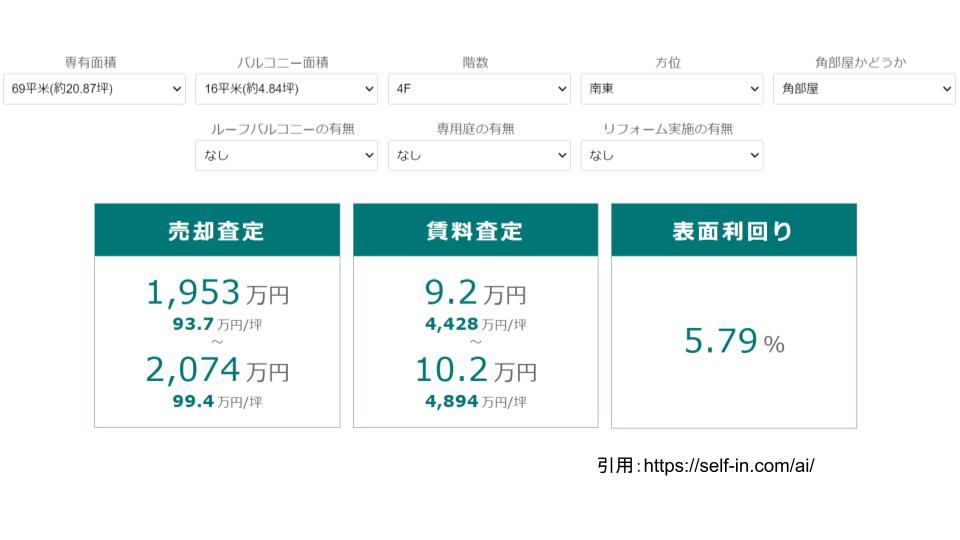The image size is (960, 540).
Task: Click the 10.2万円 upper rent estimate
Action: click(475, 371)
